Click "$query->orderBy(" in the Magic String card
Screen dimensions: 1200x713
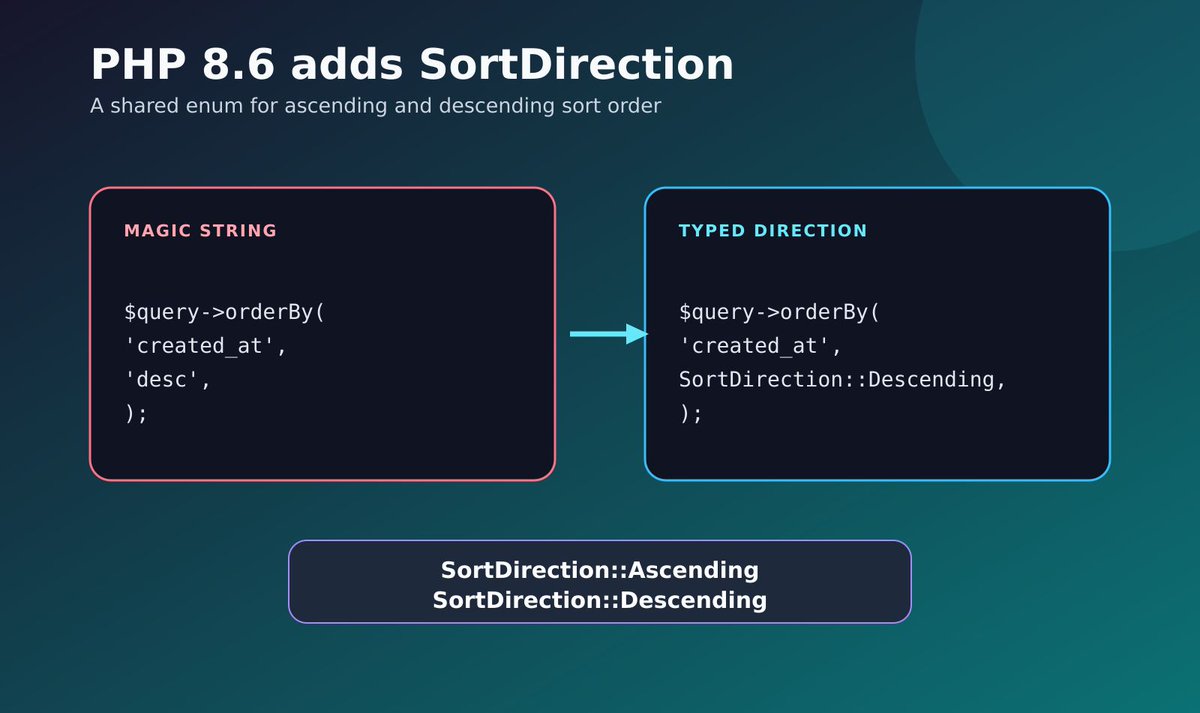[x=225, y=313]
